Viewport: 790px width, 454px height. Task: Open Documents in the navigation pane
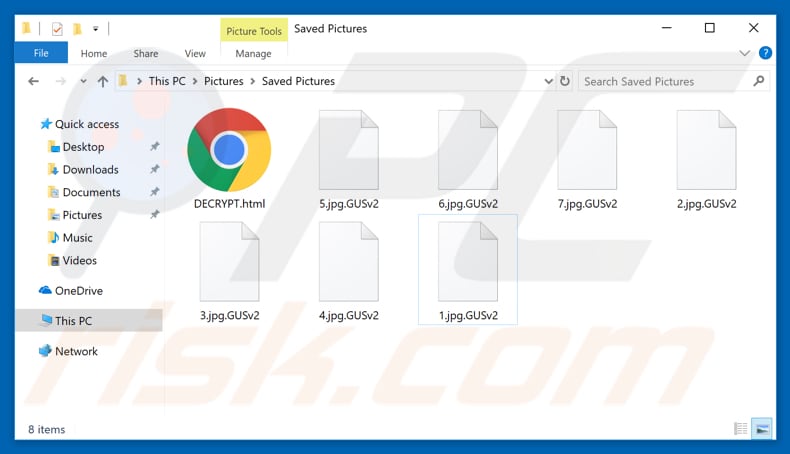pyautogui.click(x=91, y=192)
